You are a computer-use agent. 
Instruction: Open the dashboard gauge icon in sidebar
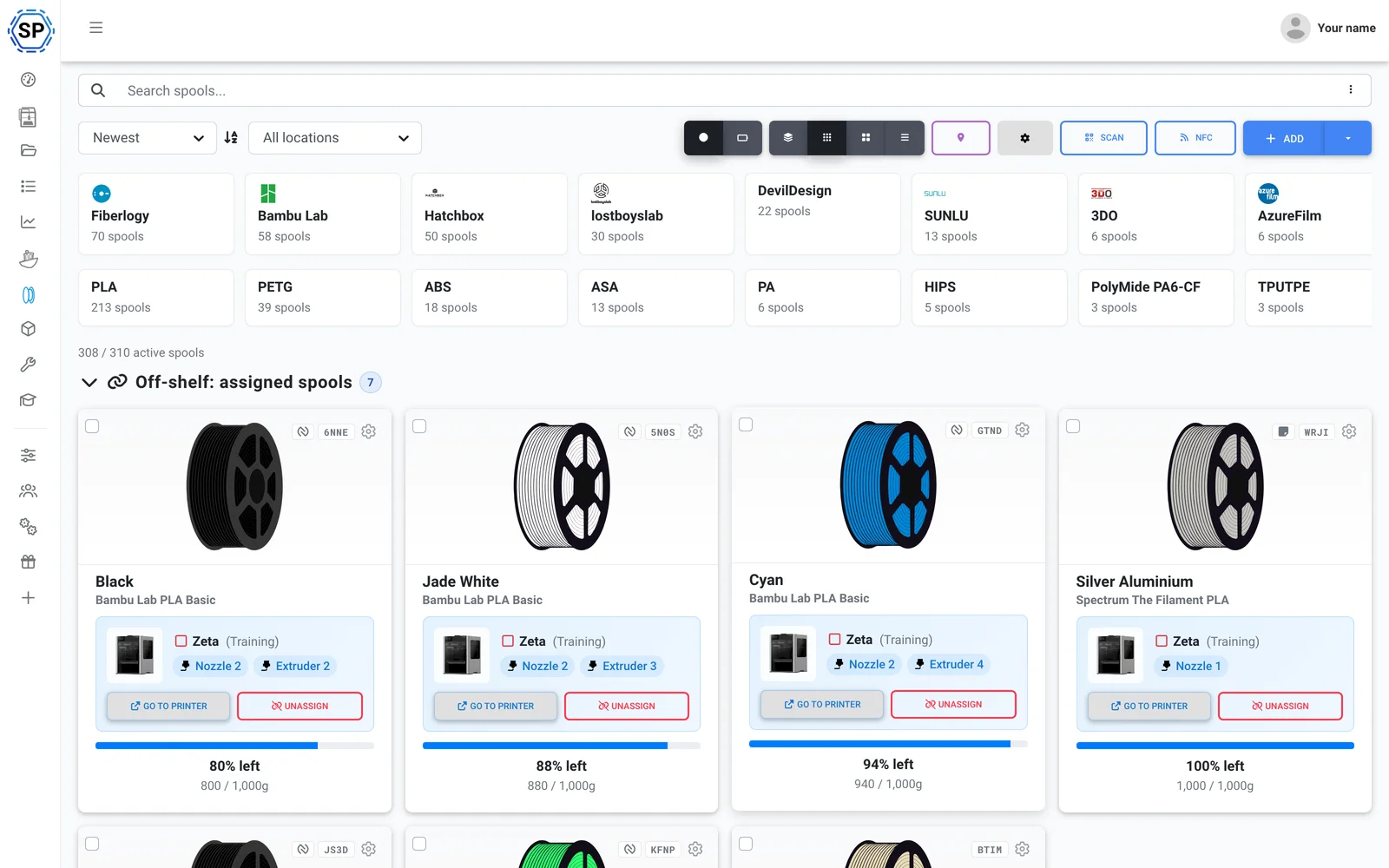tap(29, 80)
